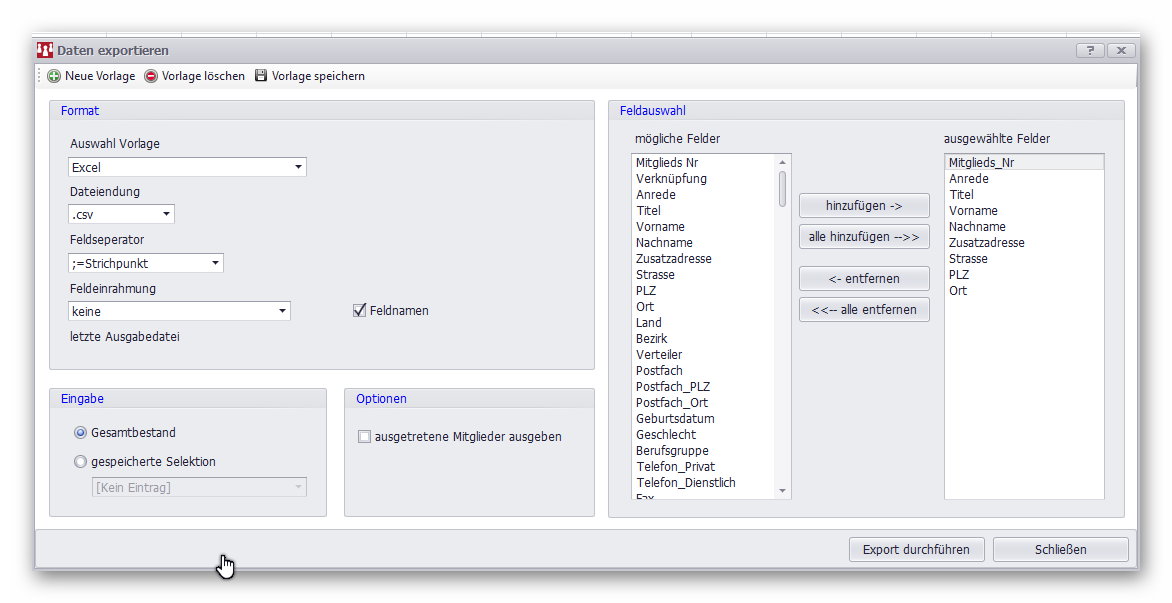The width and height of the screenshot is (1172, 603).
Task: Toggle the Feldnamen checkbox
Action: pyautogui.click(x=360, y=311)
